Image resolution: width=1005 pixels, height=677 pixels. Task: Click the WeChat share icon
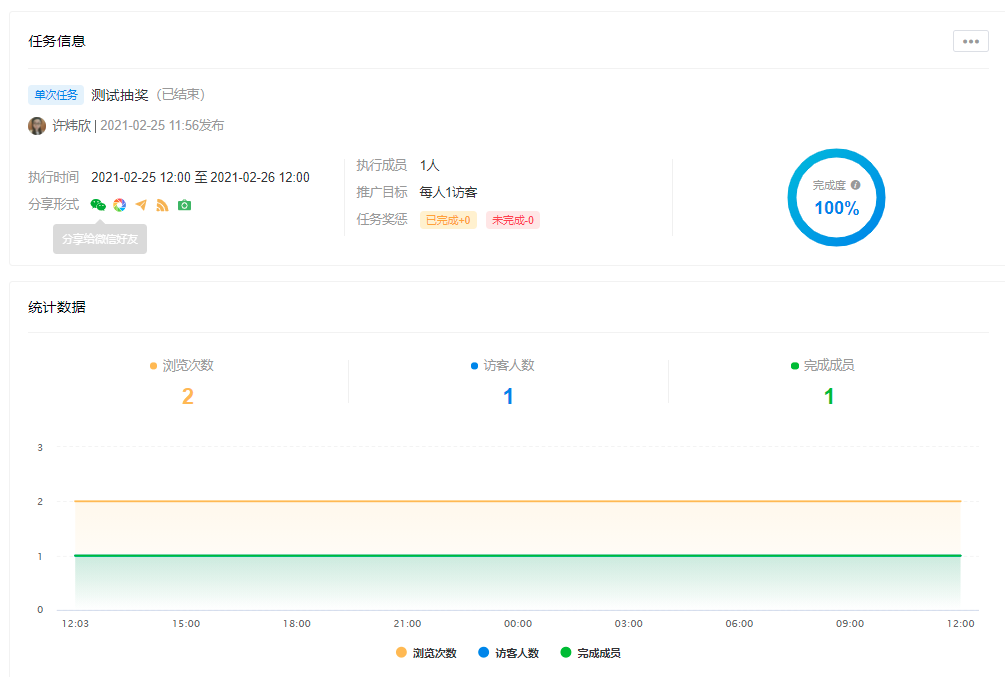98,204
